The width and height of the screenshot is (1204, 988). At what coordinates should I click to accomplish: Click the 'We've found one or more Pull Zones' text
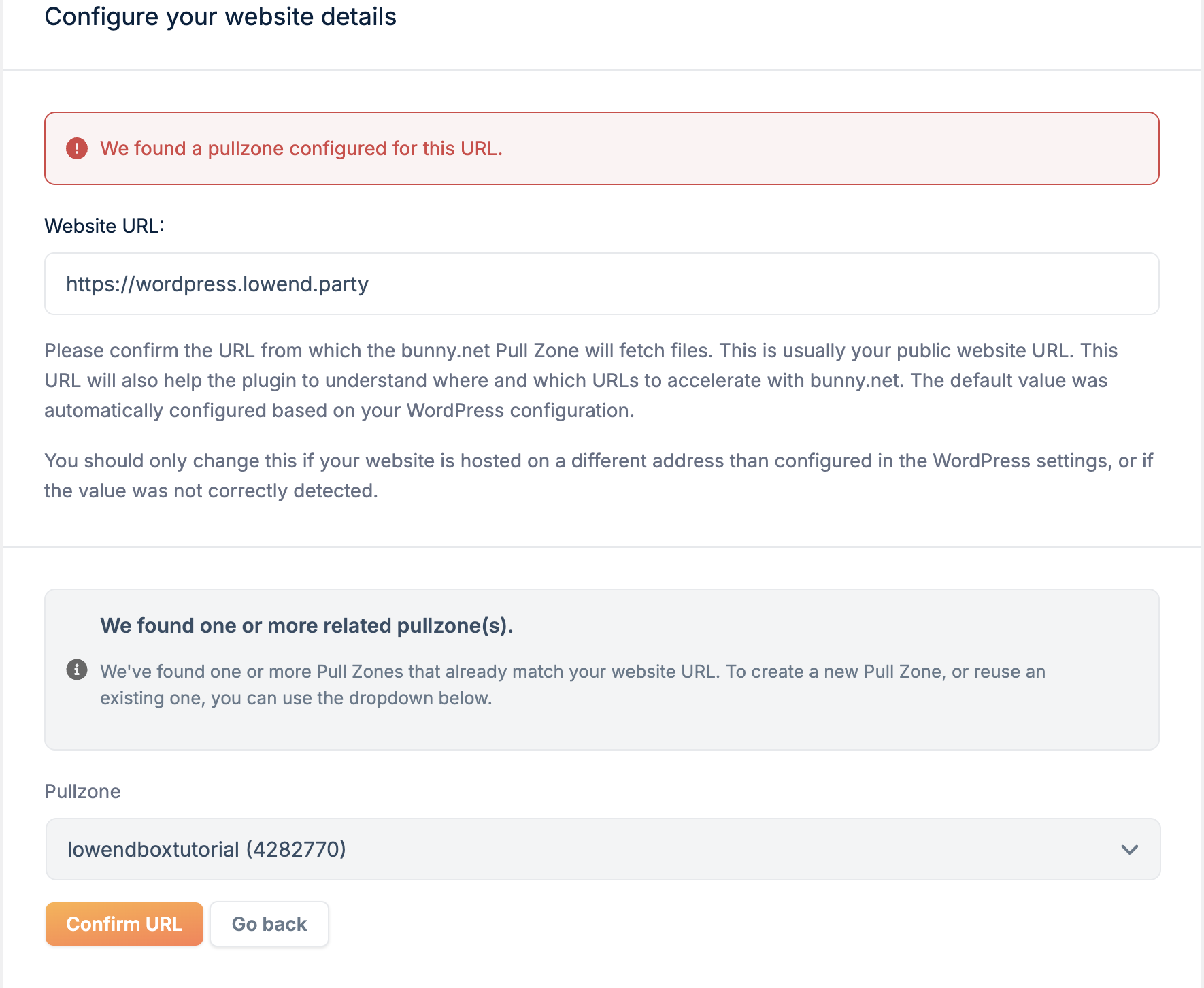[572, 672]
